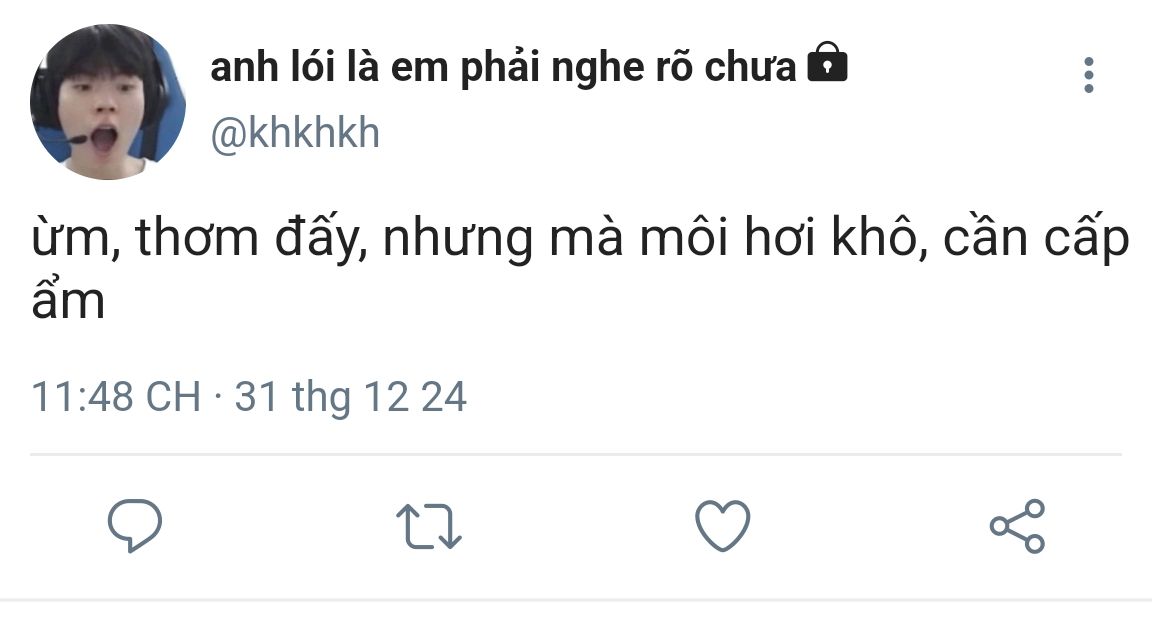Click the divider line below the timestamp
The width and height of the screenshot is (1152, 618).
tap(576, 455)
